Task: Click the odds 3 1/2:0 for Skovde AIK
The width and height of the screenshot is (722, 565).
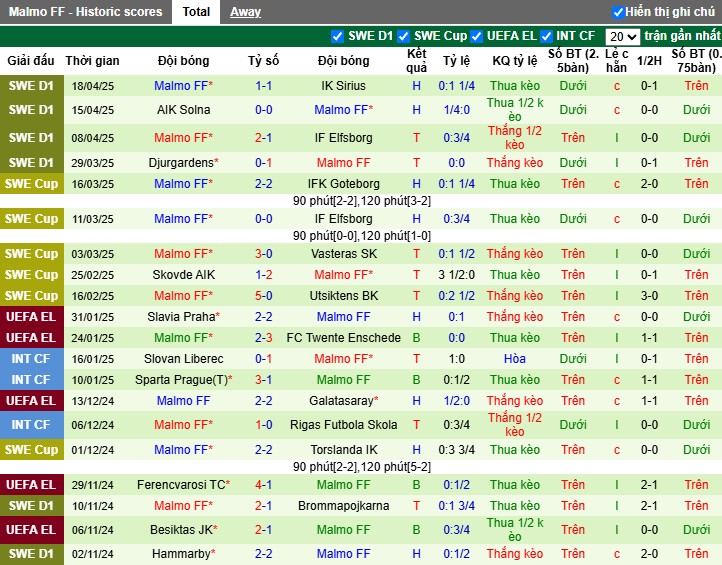Action: pyautogui.click(x=456, y=274)
